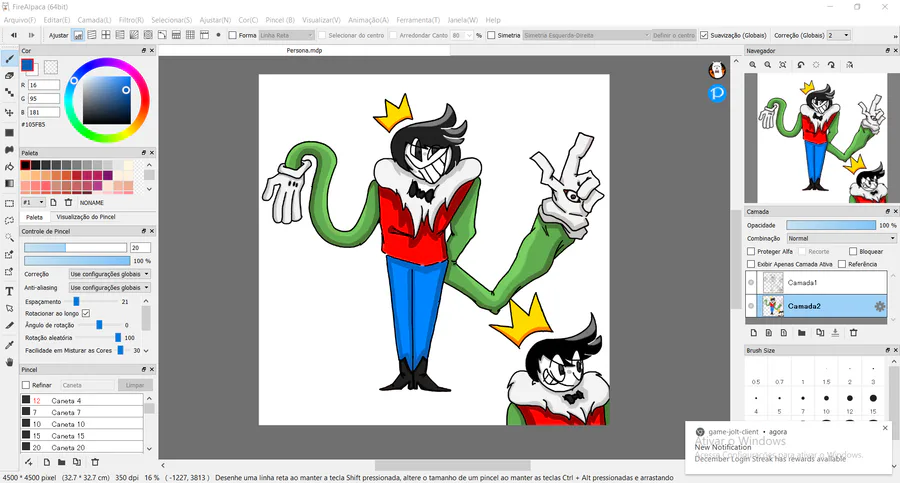Click the R value input field

[44, 85]
